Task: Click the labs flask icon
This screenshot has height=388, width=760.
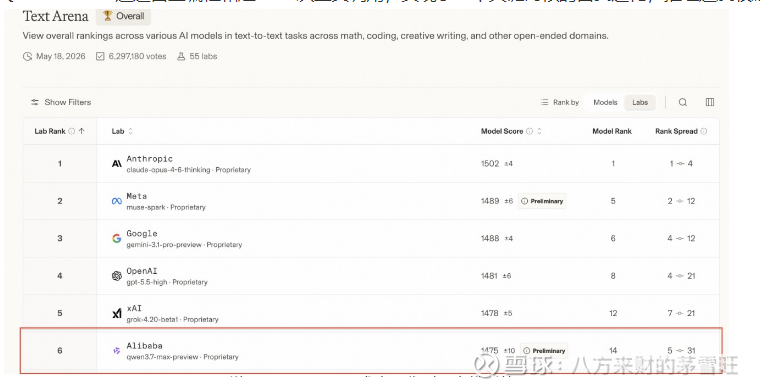Action: point(181,56)
